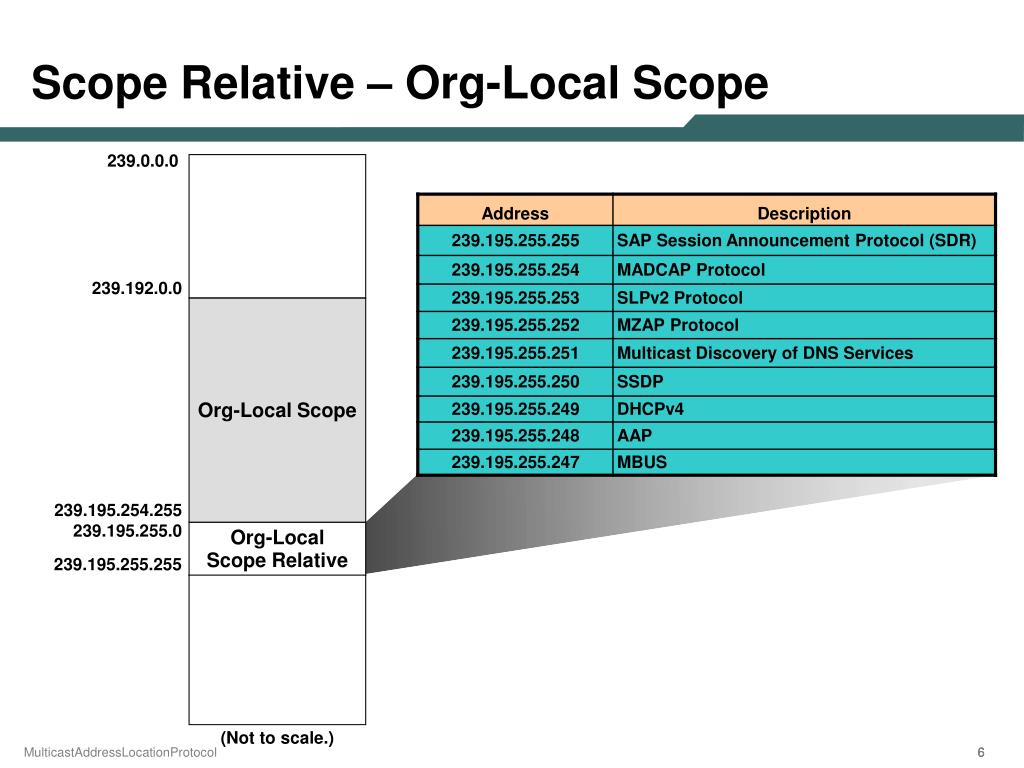The image size is (1024, 768).
Task: Click the Org-Local Scope Relative box
Action: 277,549
